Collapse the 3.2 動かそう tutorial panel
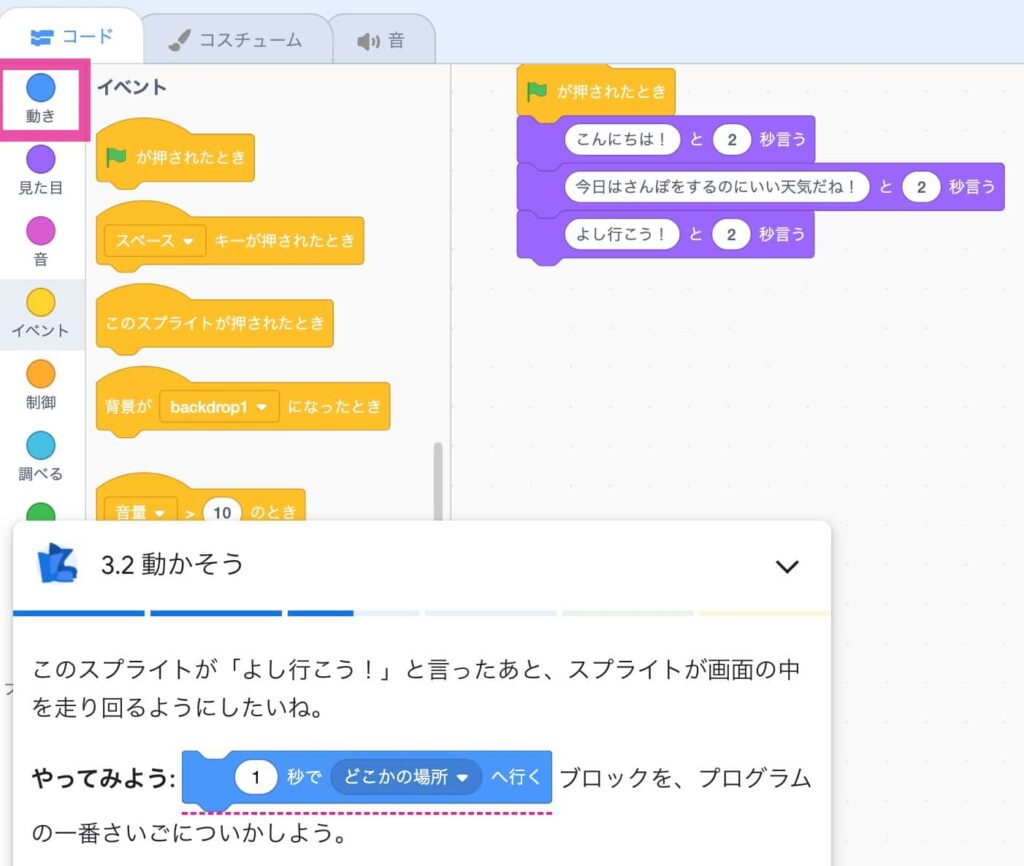 coord(787,565)
